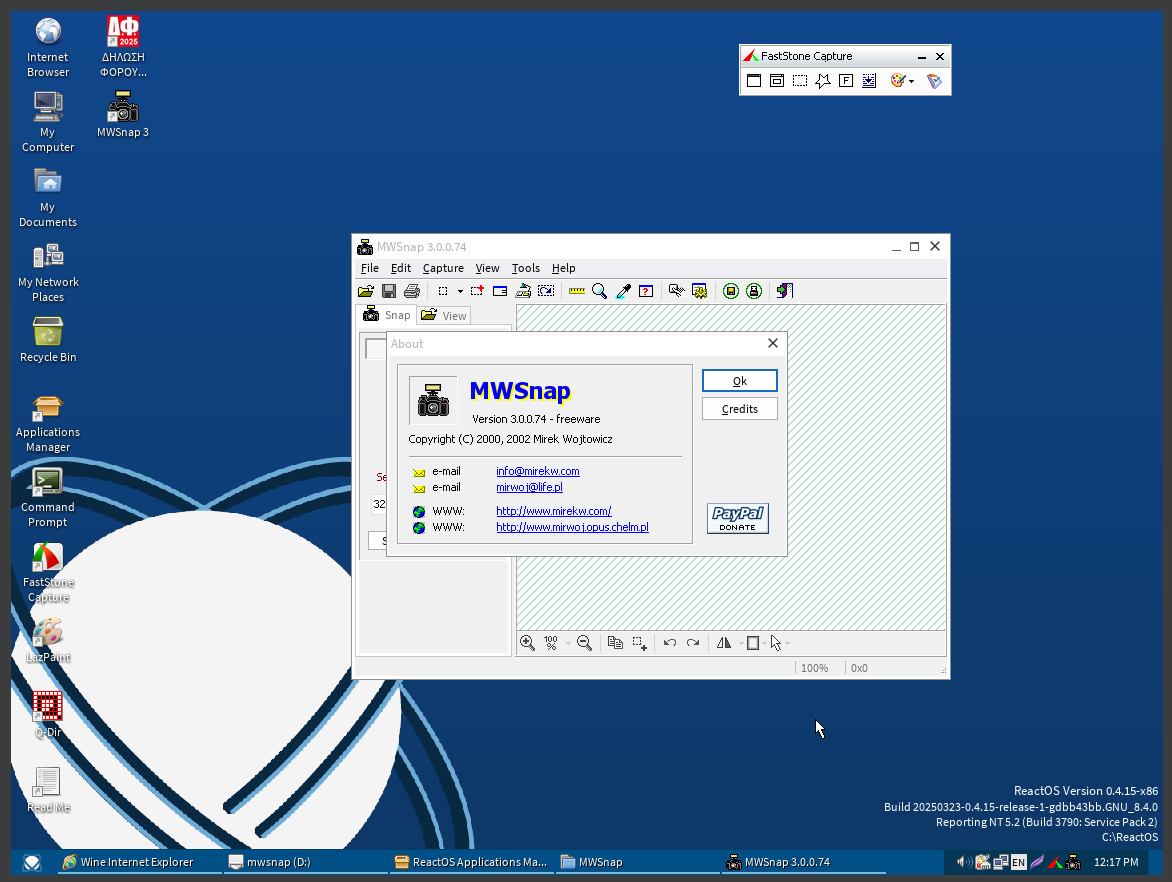This screenshot has width=1172, height=882.
Task: Toggle the auto-save green circle icon
Action: [731, 291]
